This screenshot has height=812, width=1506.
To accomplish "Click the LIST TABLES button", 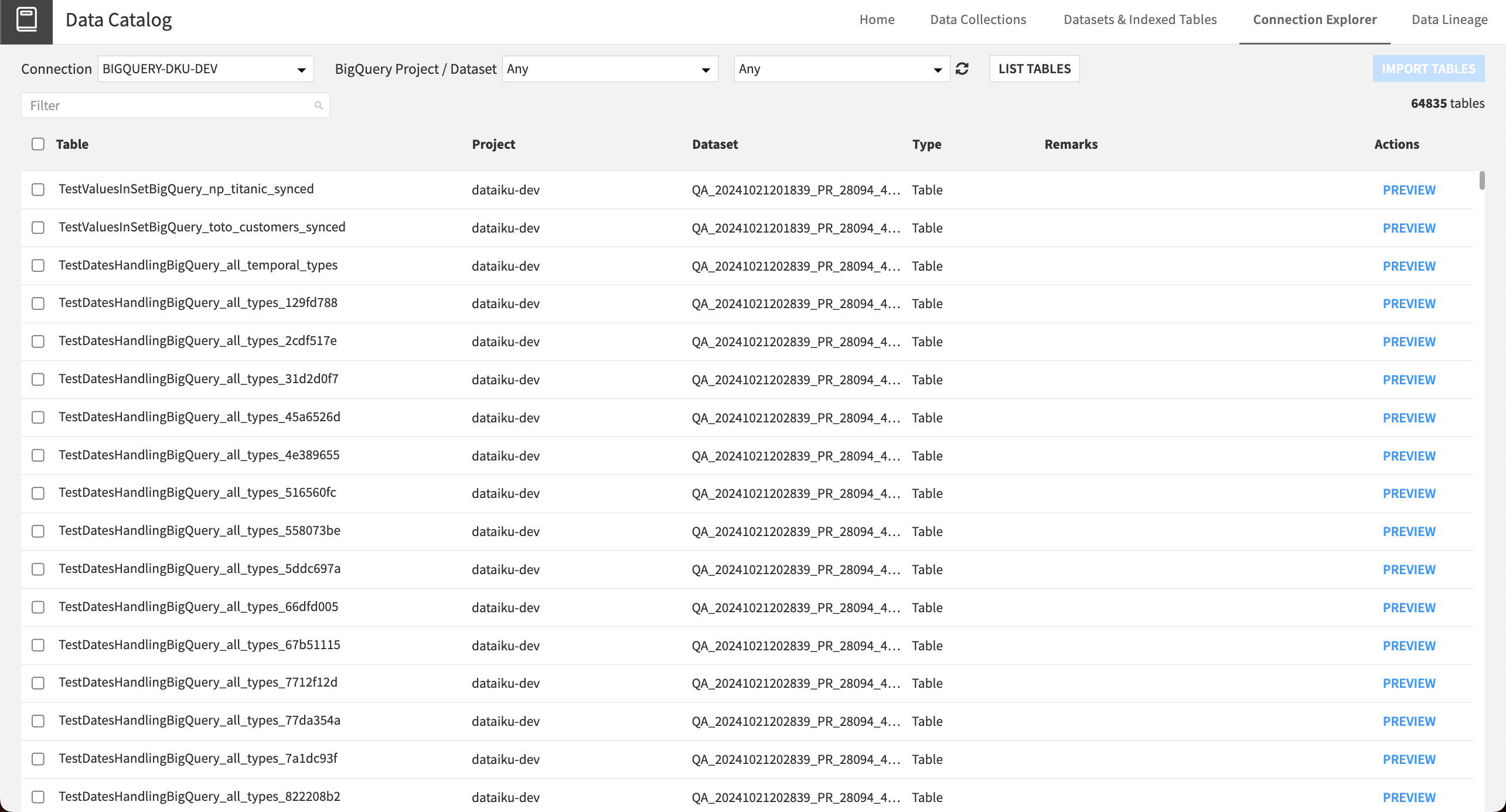I will pyautogui.click(x=1034, y=68).
